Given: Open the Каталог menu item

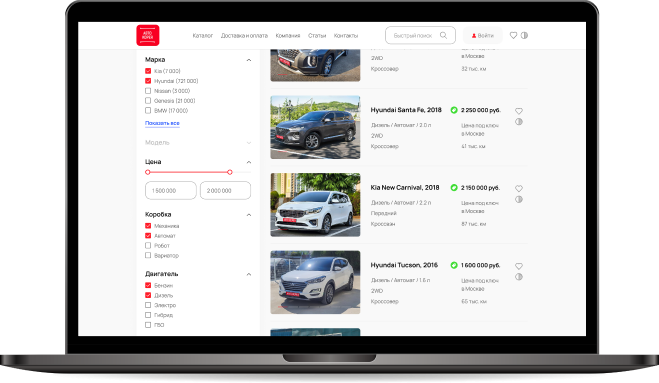Looking at the screenshot, I should click(x=203, y=36).
